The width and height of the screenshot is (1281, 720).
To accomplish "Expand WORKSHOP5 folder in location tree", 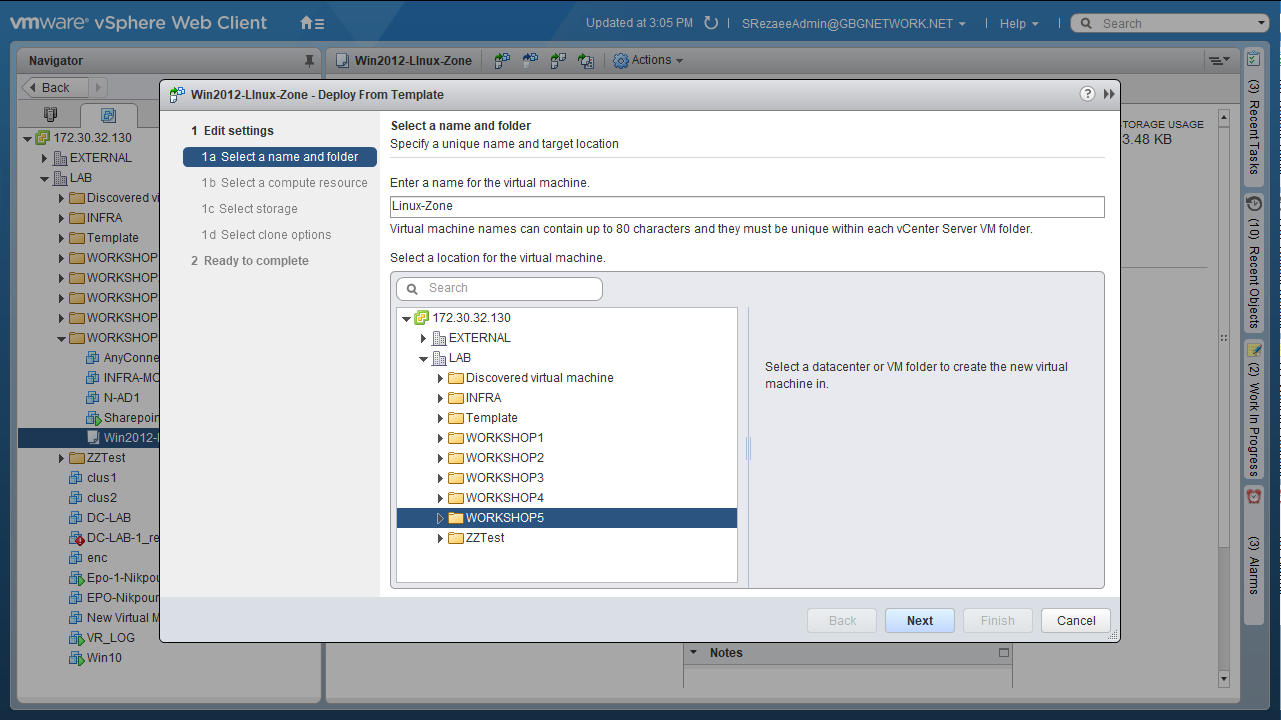I will [440, 518].
